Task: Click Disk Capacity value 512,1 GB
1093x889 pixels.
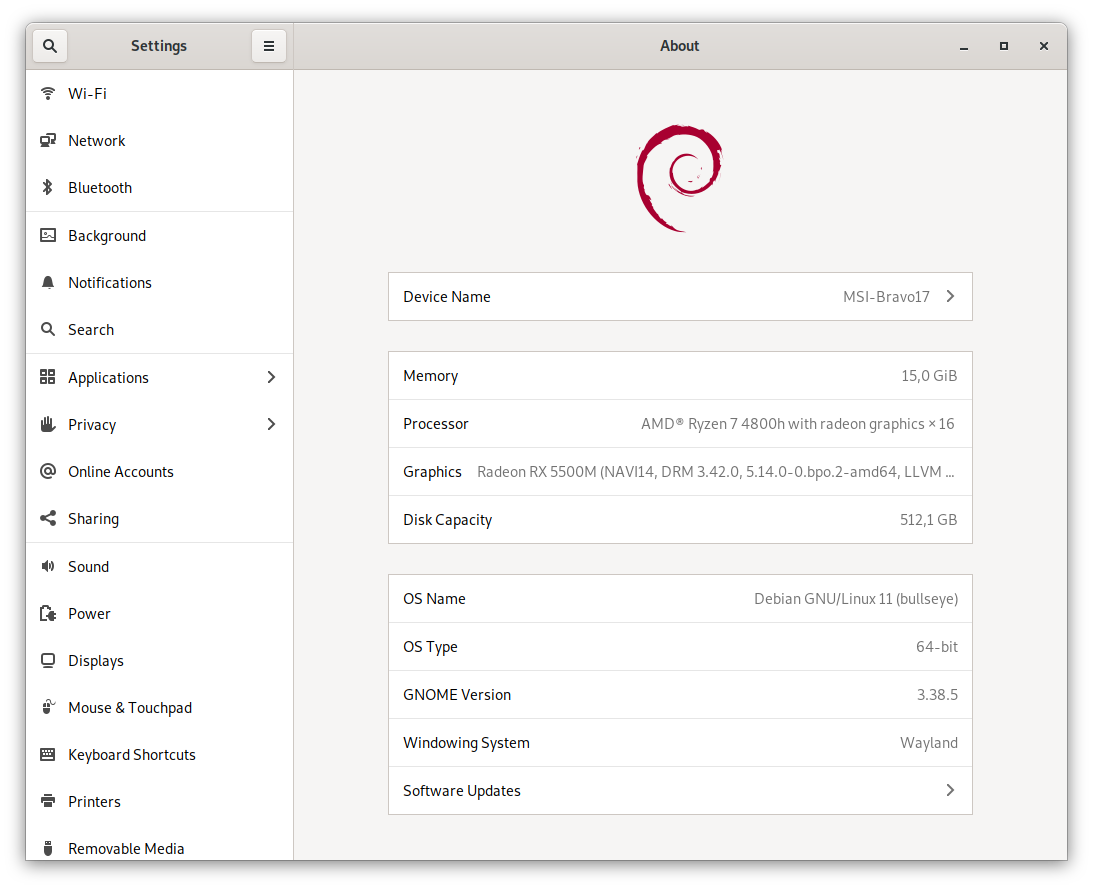Action: pos(928,519)
